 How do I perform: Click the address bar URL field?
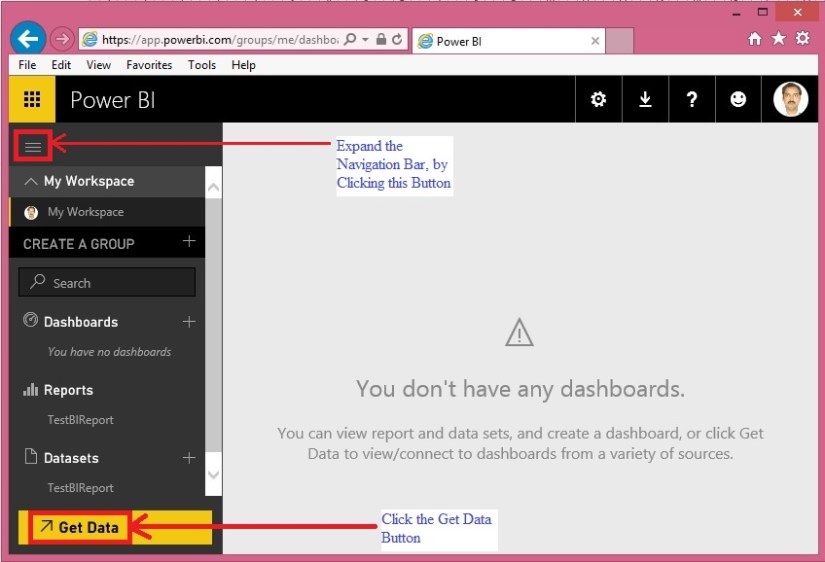pyautogui.click(x=220, y=39)
